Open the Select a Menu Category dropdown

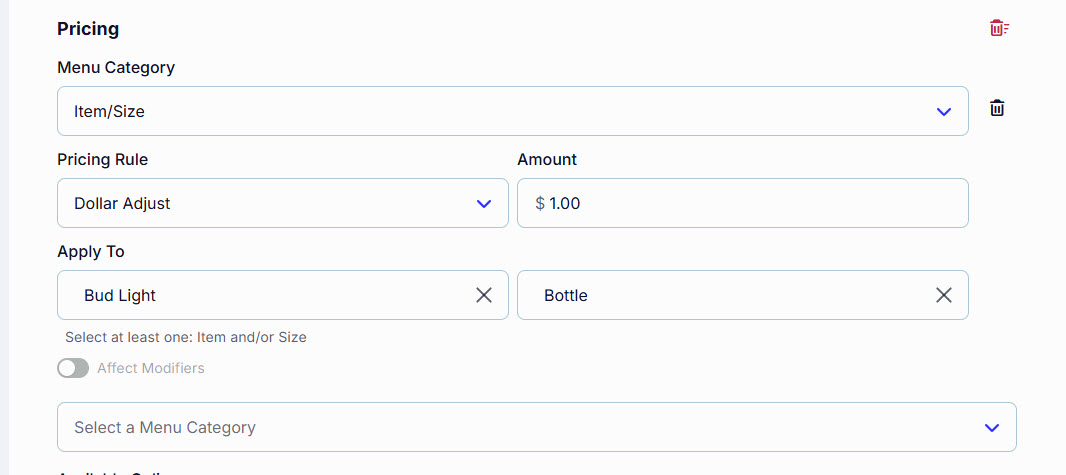click(536, 427)
